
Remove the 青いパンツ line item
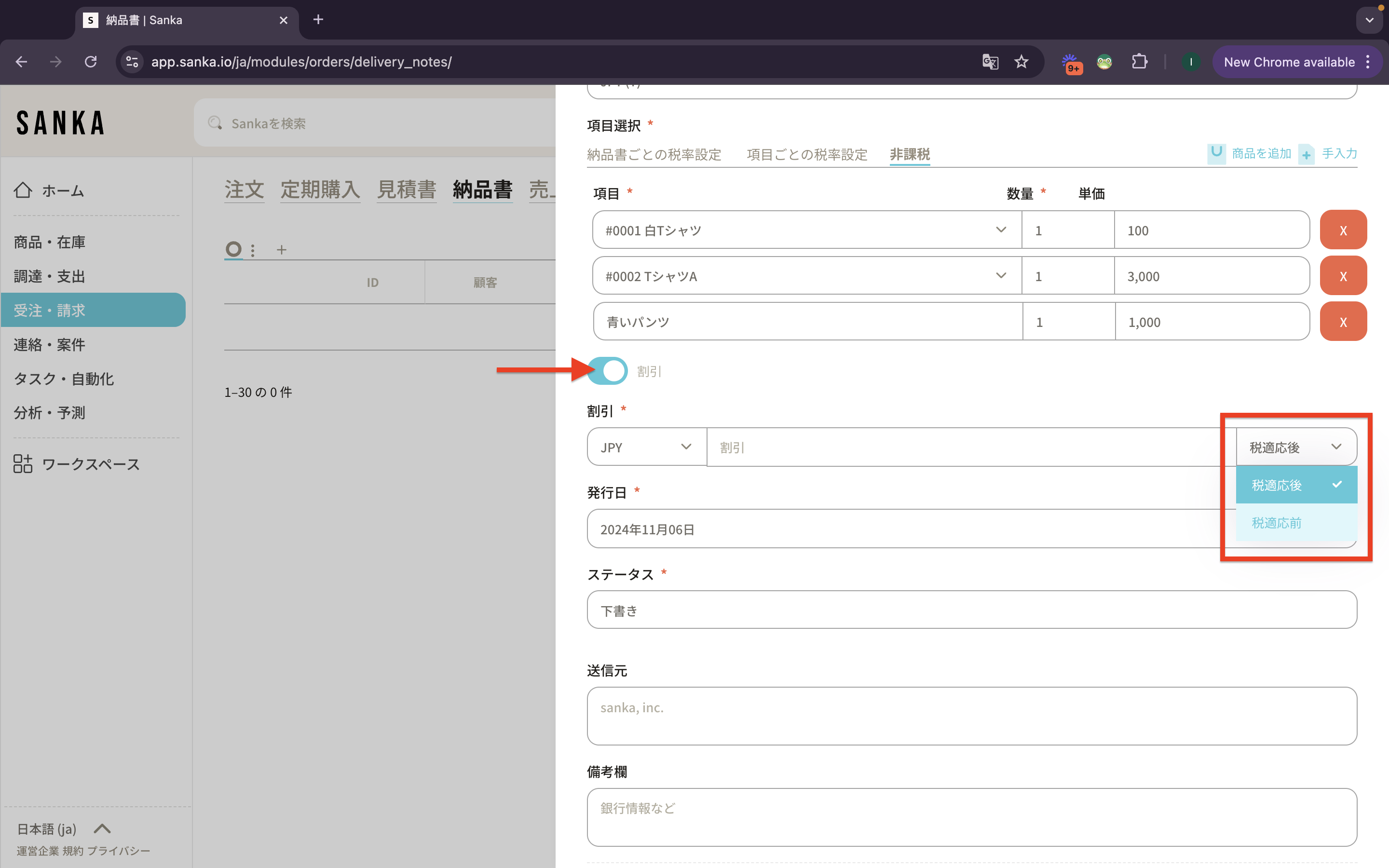pos(1343,322)
